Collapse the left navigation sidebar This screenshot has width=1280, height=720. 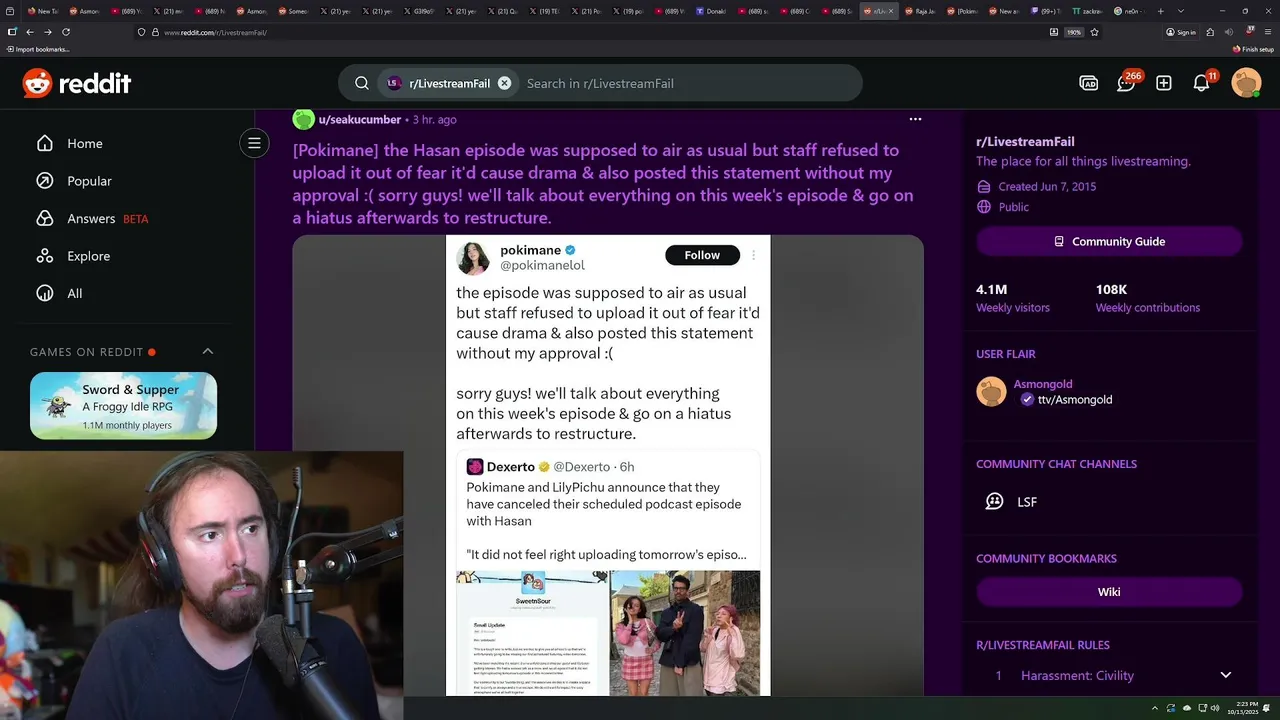point(254,144)
